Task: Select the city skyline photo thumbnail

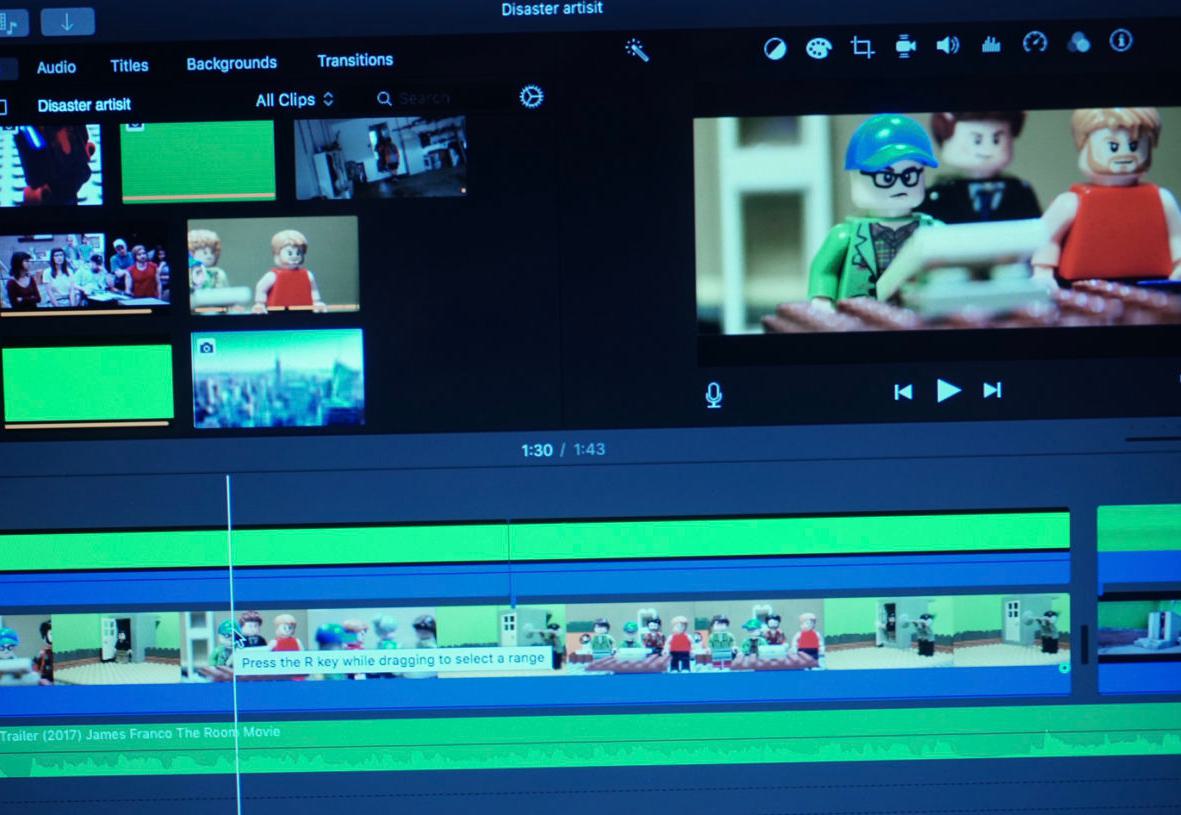Action: (x=278, y=378)
